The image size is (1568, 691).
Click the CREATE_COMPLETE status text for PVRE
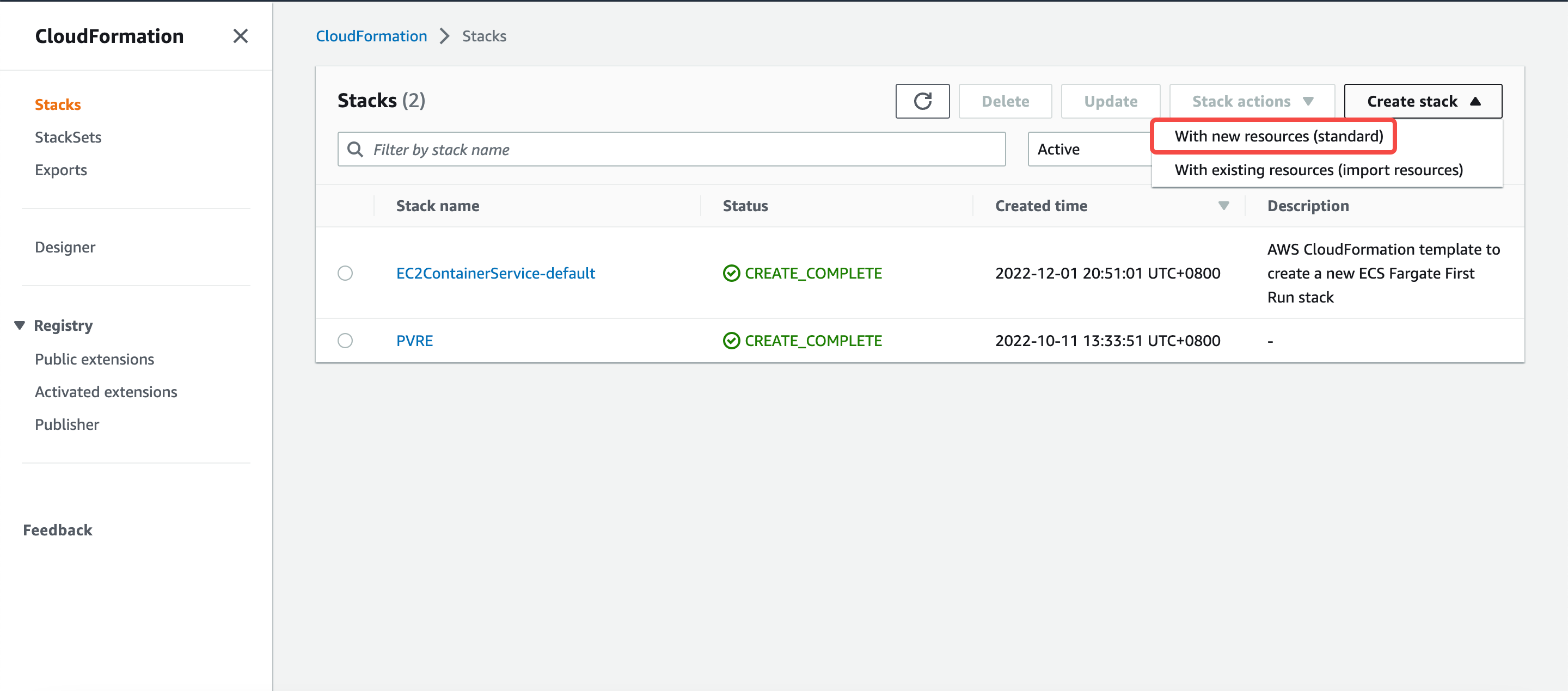(813, 341)
